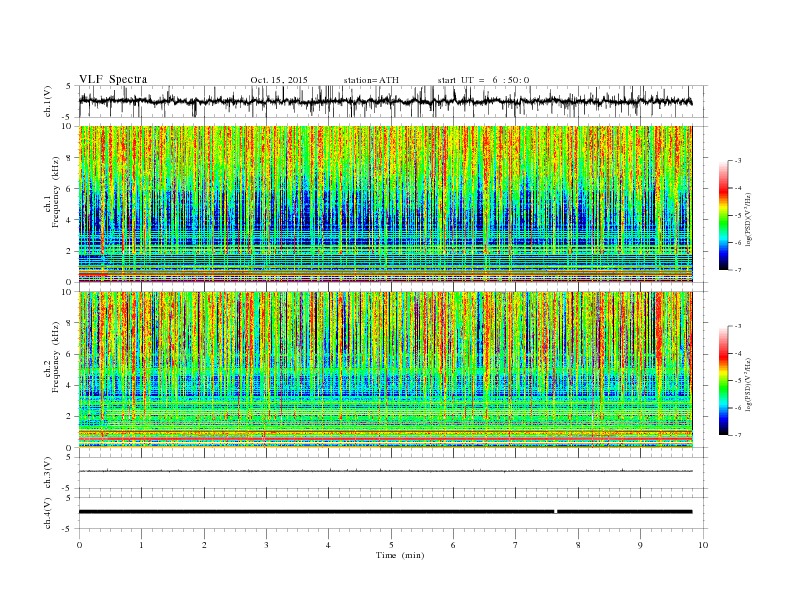The image size is (792, 612).
Task: Click the "-3" label atop ch.1 colorbar
Action: pyautogui.click(x=737, y=161)
